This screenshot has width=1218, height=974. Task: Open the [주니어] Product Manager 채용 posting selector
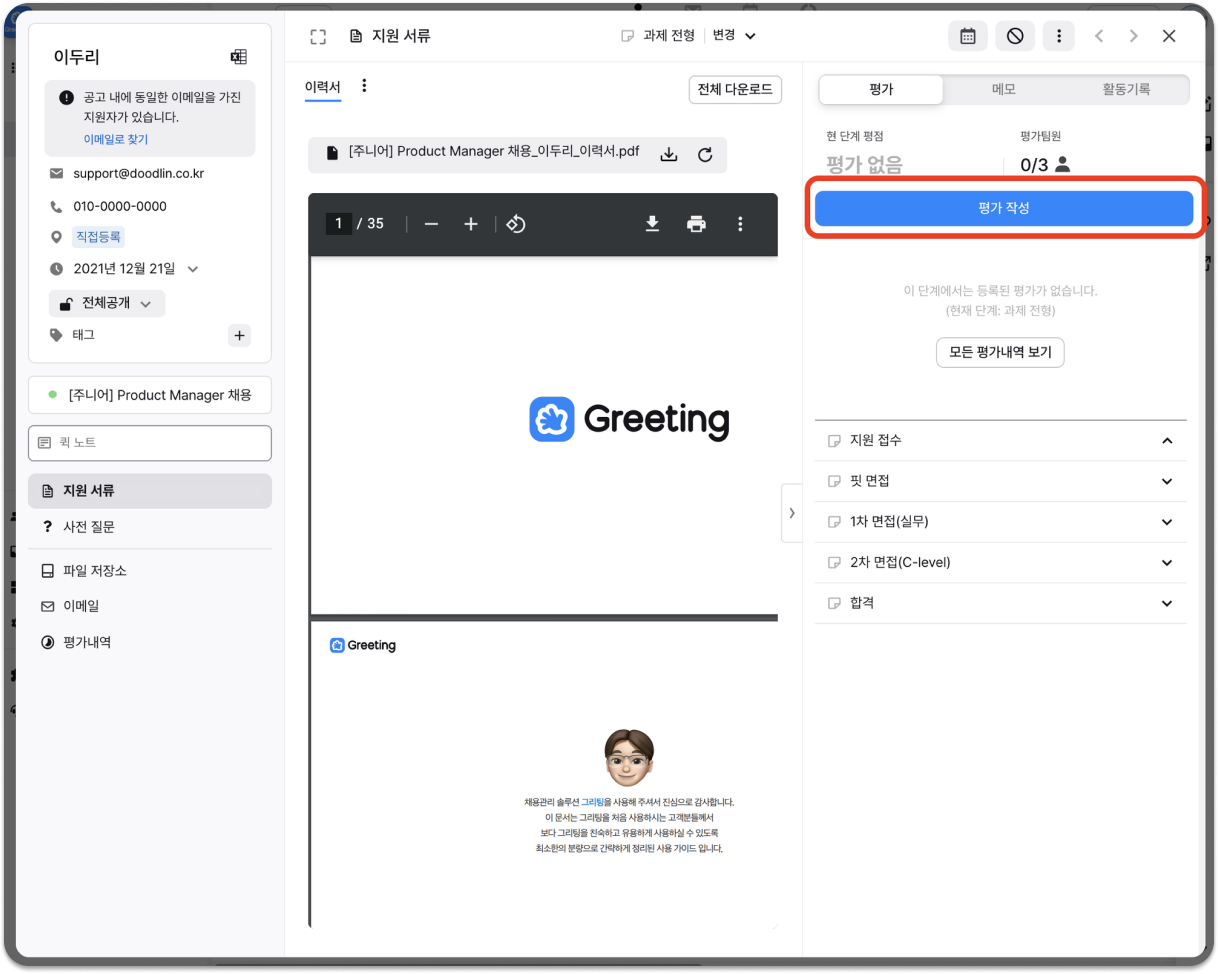point(150,395)
